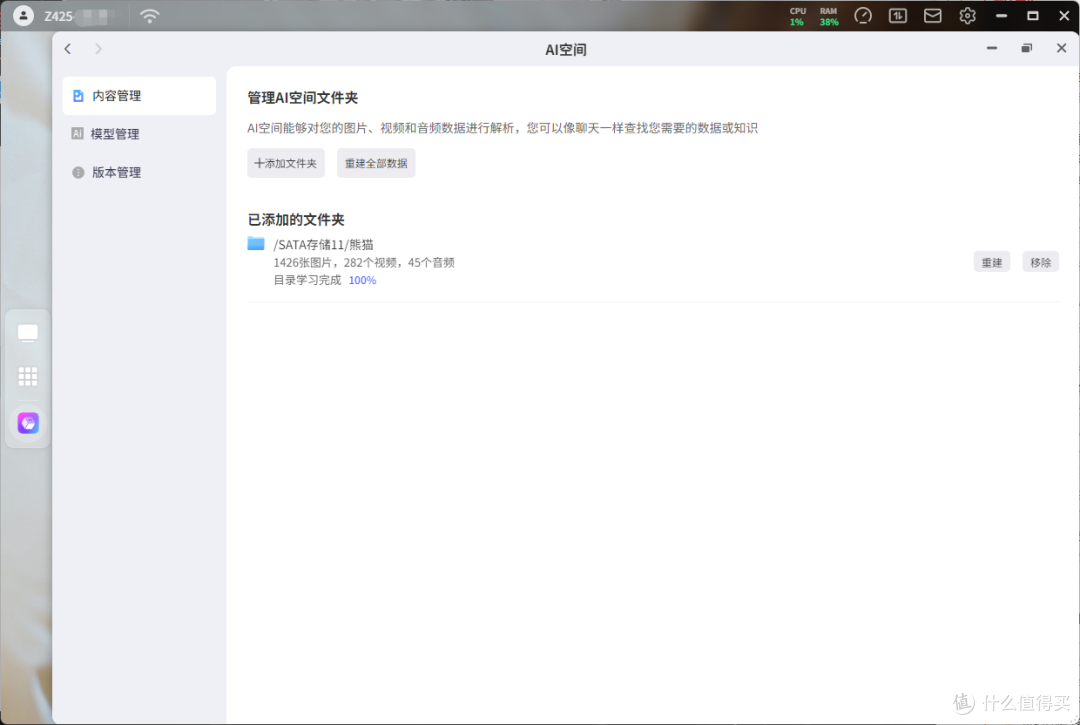1080x725 pixels.
Task: Minimize the AI空间 window
Action: pyautogui.click(x=992, y=48)
